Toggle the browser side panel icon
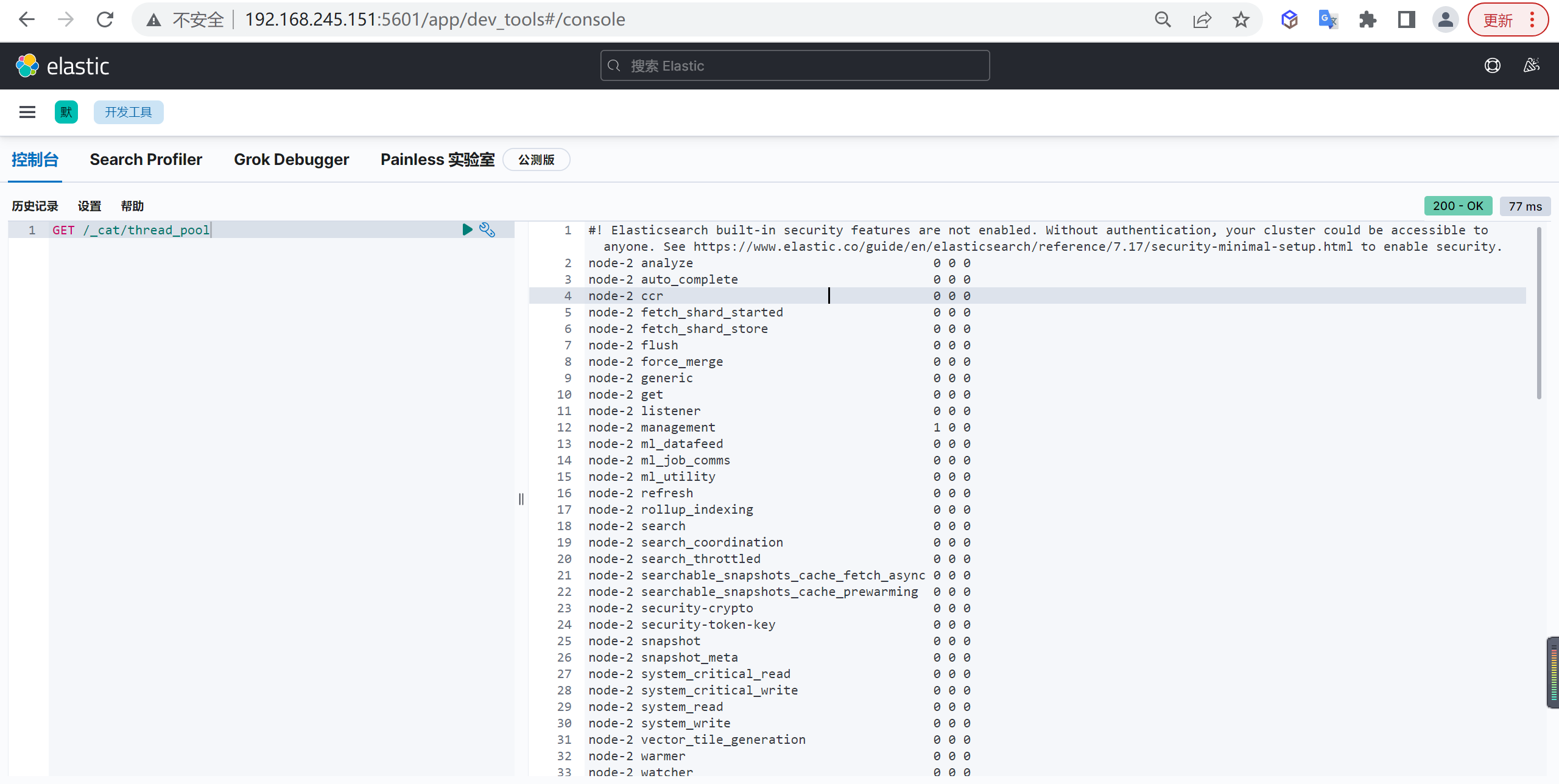 pos(1406,19)
